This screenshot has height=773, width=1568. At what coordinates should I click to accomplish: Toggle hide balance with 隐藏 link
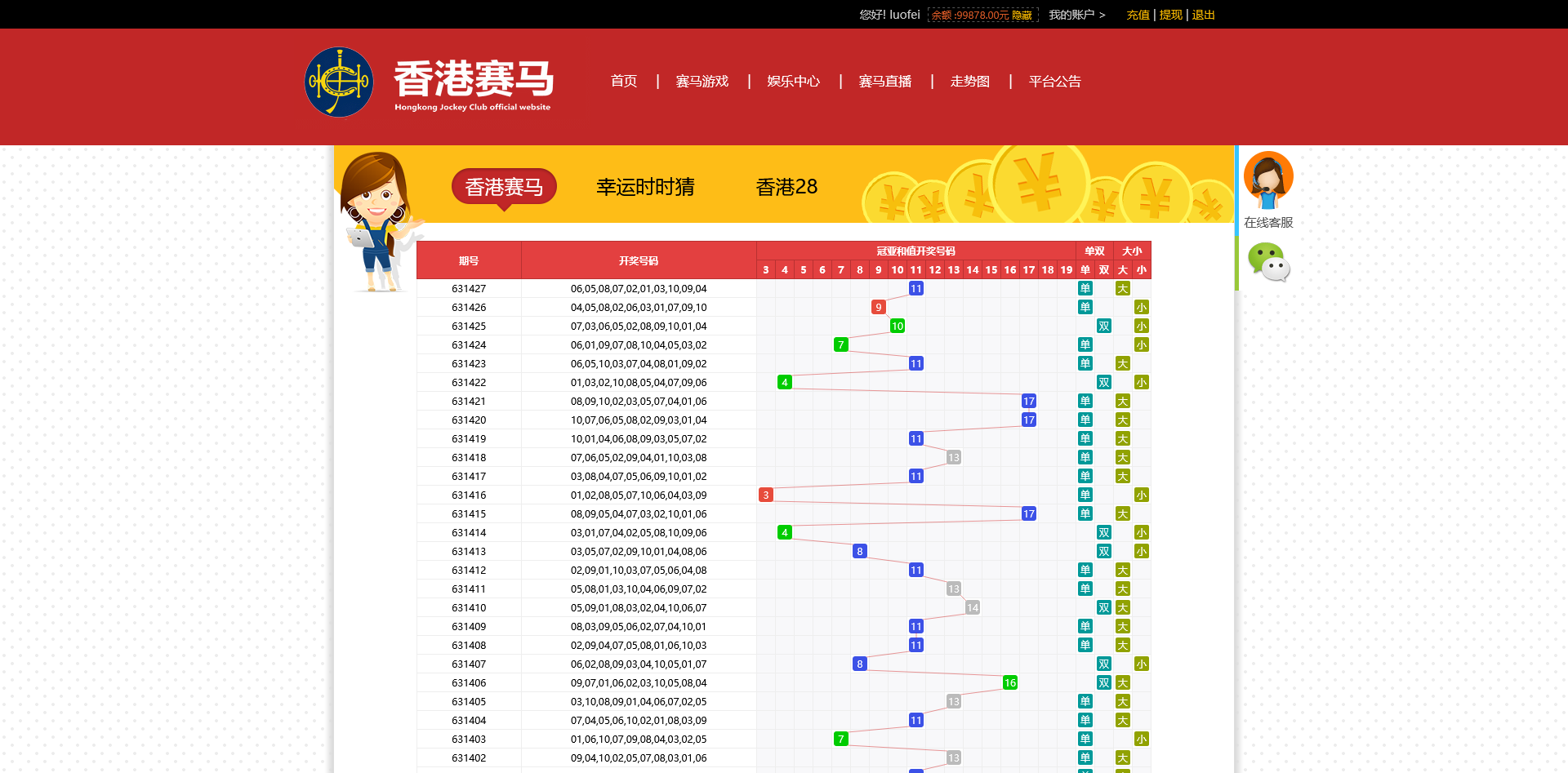[x=1022, y=16]
